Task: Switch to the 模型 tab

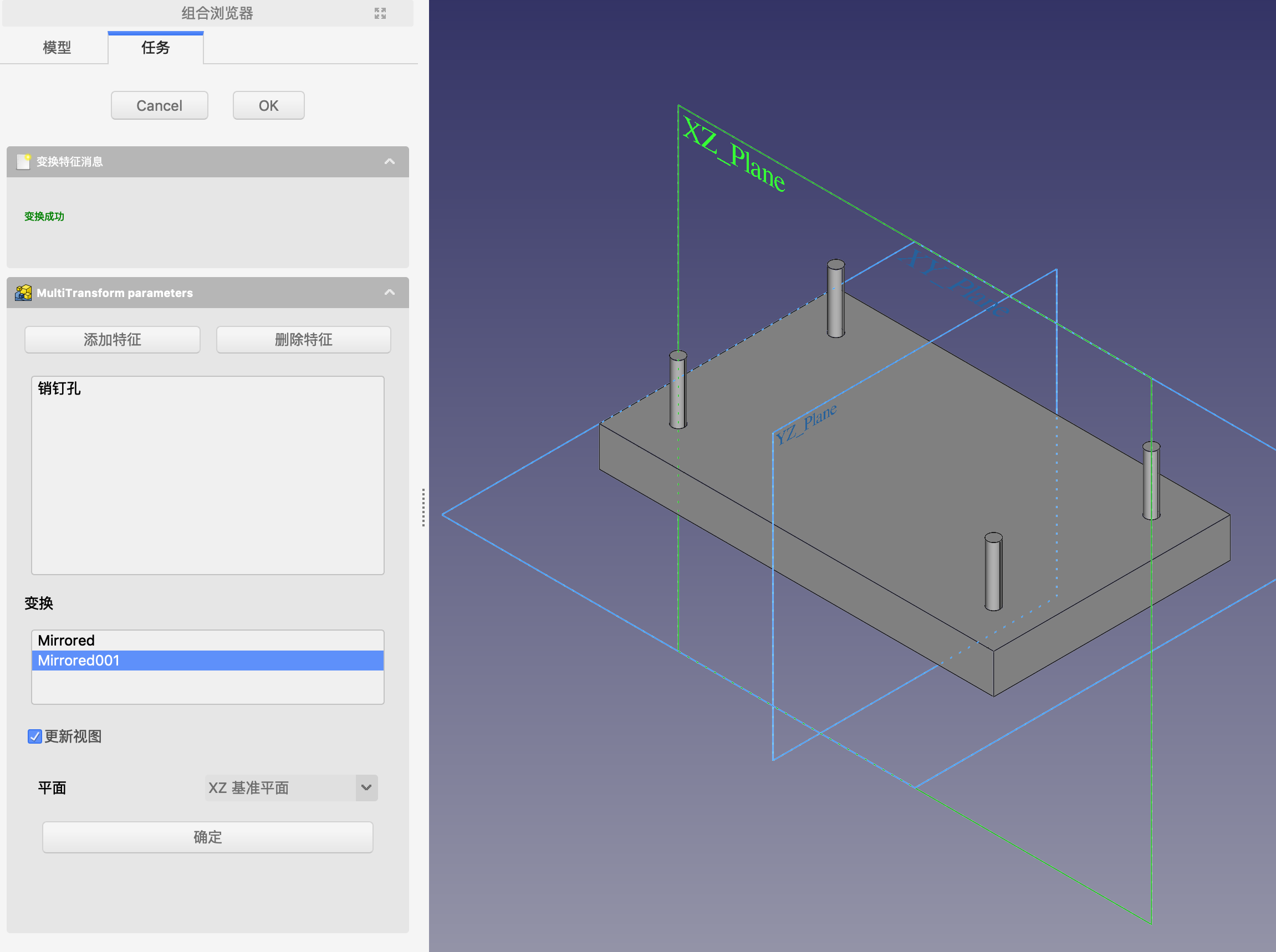Action: click(57, 47)
